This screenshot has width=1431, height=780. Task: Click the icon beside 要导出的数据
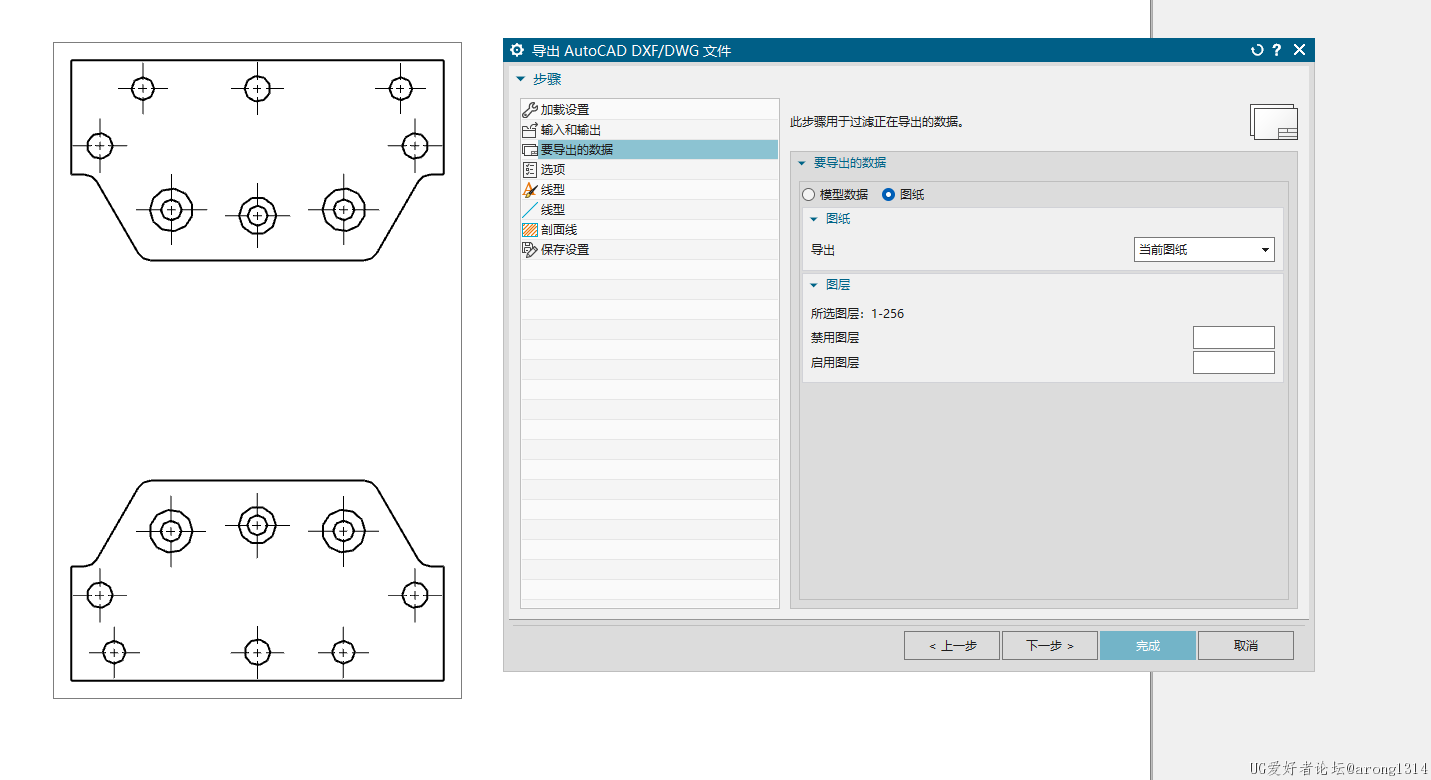[x=530, y=150]
